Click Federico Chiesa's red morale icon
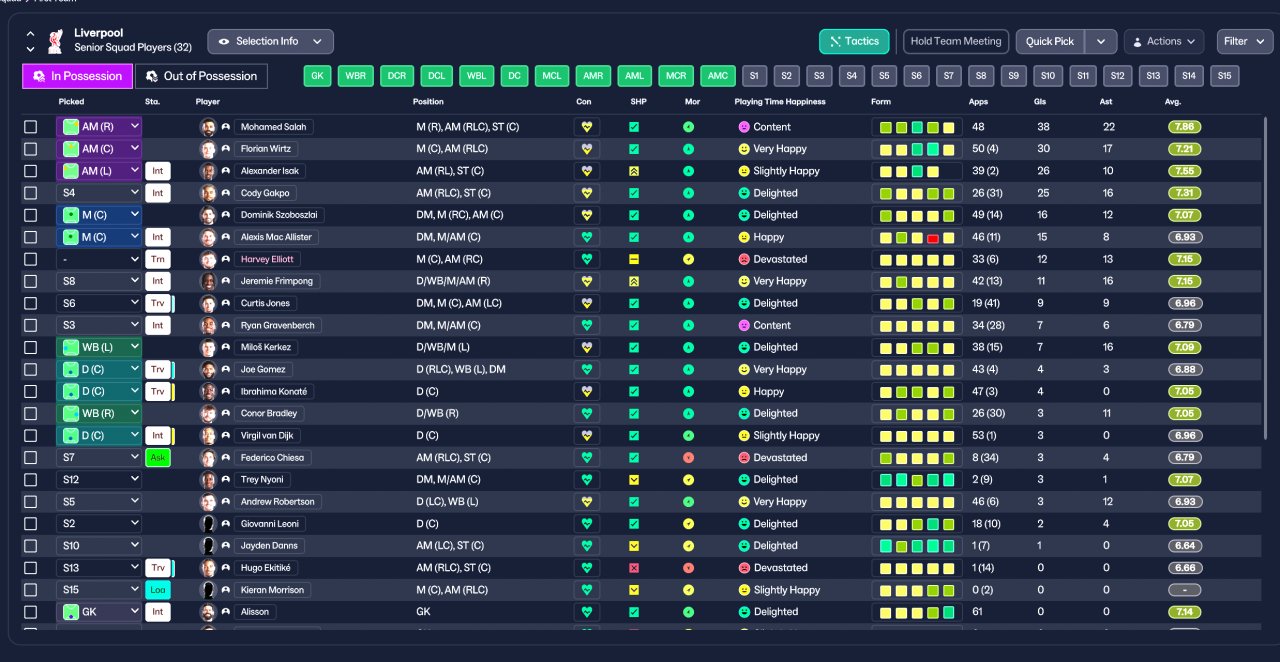The width and height of the screenshot is (1280, 662). coord(688,458)
